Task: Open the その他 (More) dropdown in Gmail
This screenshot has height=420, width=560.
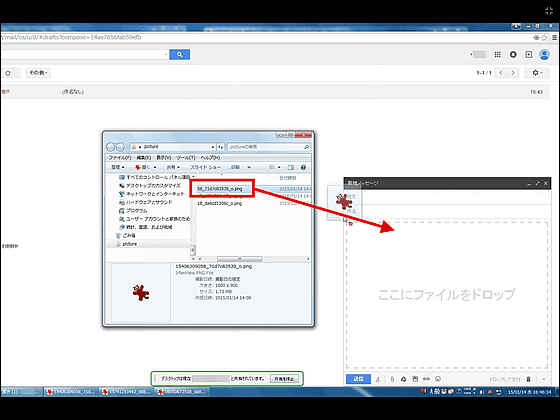Action: tap(38, 73)
